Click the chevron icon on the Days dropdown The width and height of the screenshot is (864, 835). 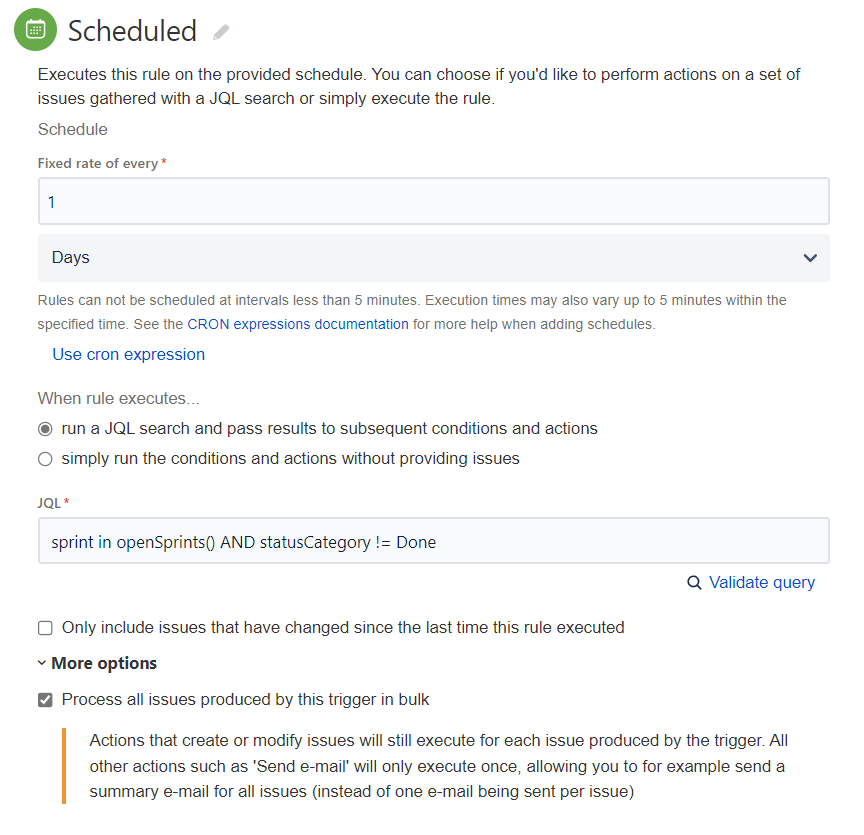pos(811,257)
